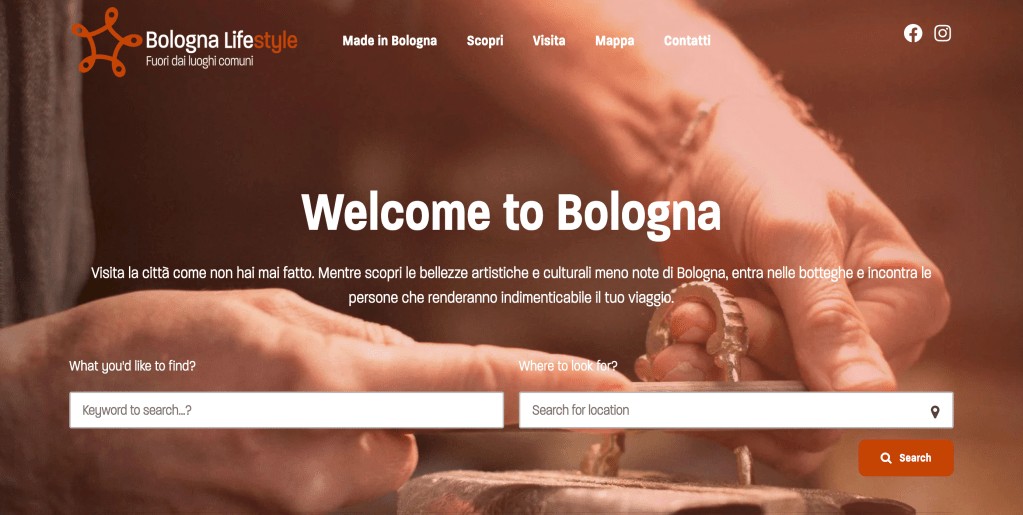The height and width of the screenshot is (515, 1023).
Task: Click the location pin icon in the location field
Action: tap(935, 412)
